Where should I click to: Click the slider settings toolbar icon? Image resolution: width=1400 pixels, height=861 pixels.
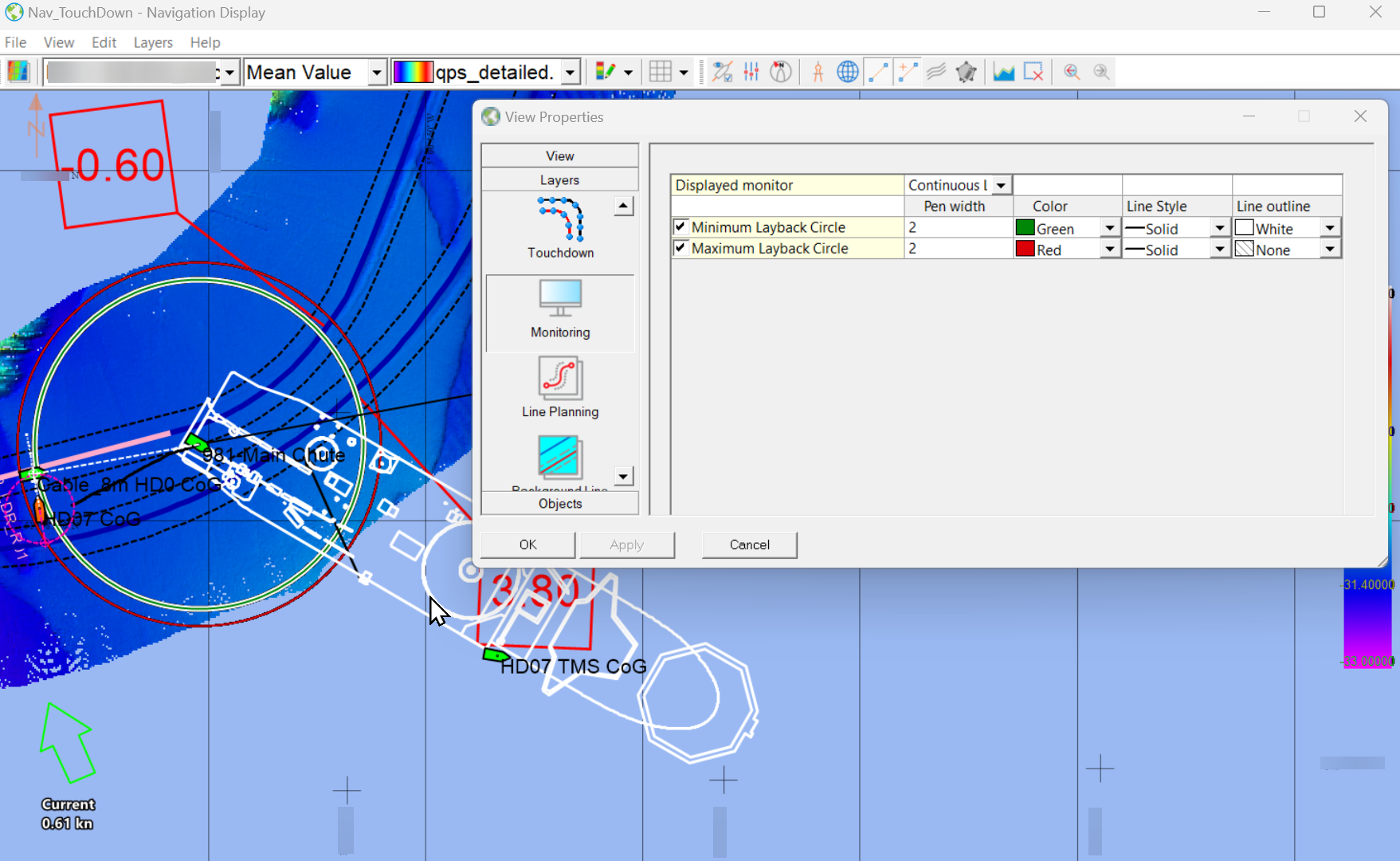click(x=751, y=73)
